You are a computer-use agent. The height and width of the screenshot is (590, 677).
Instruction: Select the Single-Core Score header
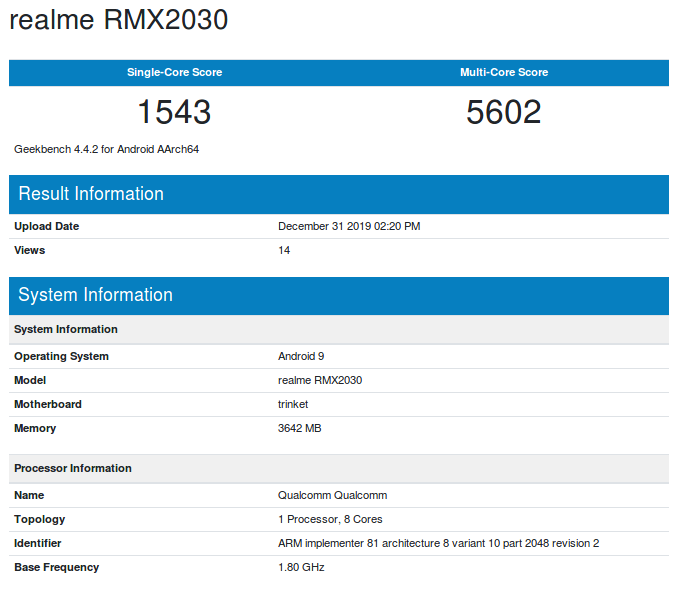[174, 72]
